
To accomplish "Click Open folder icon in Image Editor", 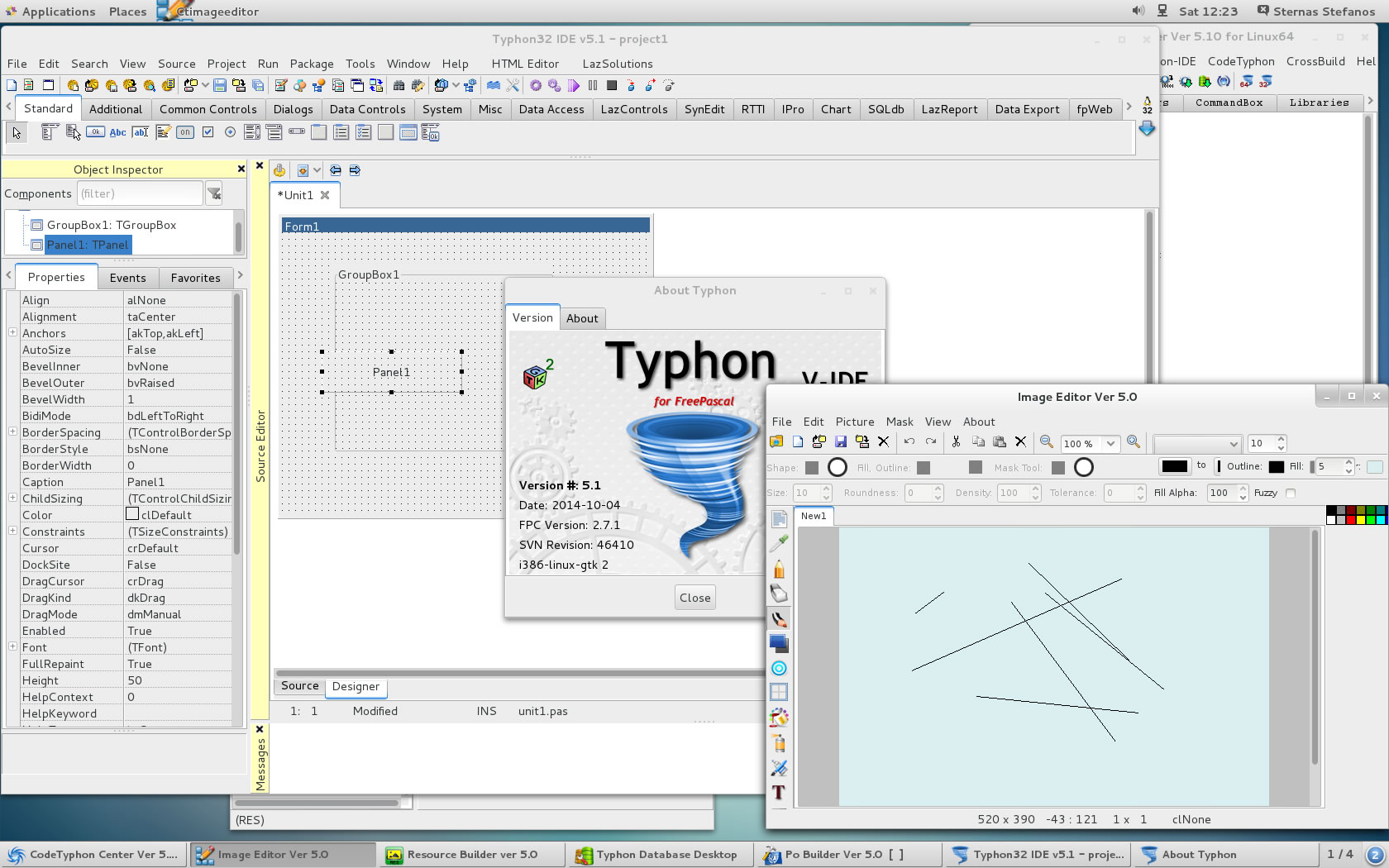I will pyautogui.click(x=776, y=442).
